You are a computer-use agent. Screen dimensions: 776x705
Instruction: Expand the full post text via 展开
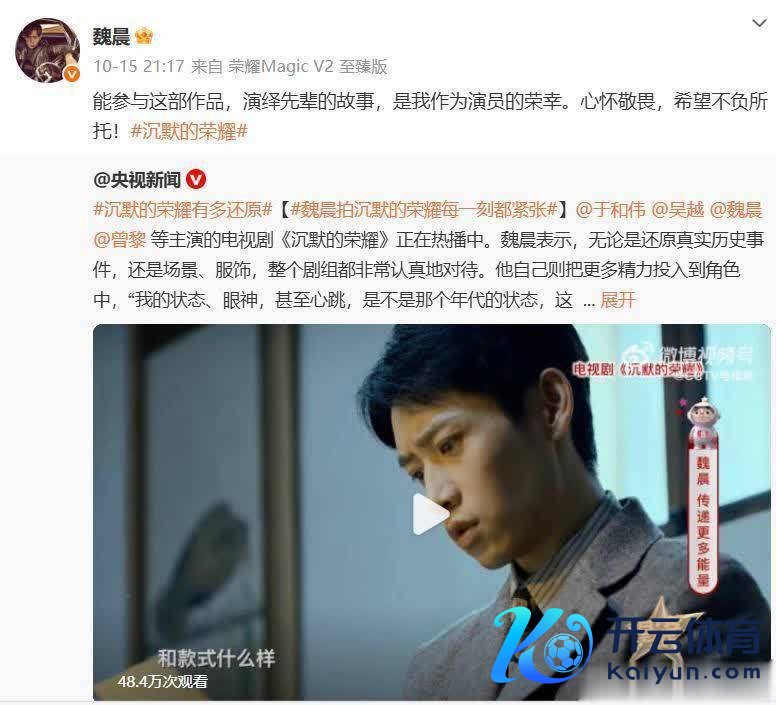pyautogui.click(x=618, y=299)
